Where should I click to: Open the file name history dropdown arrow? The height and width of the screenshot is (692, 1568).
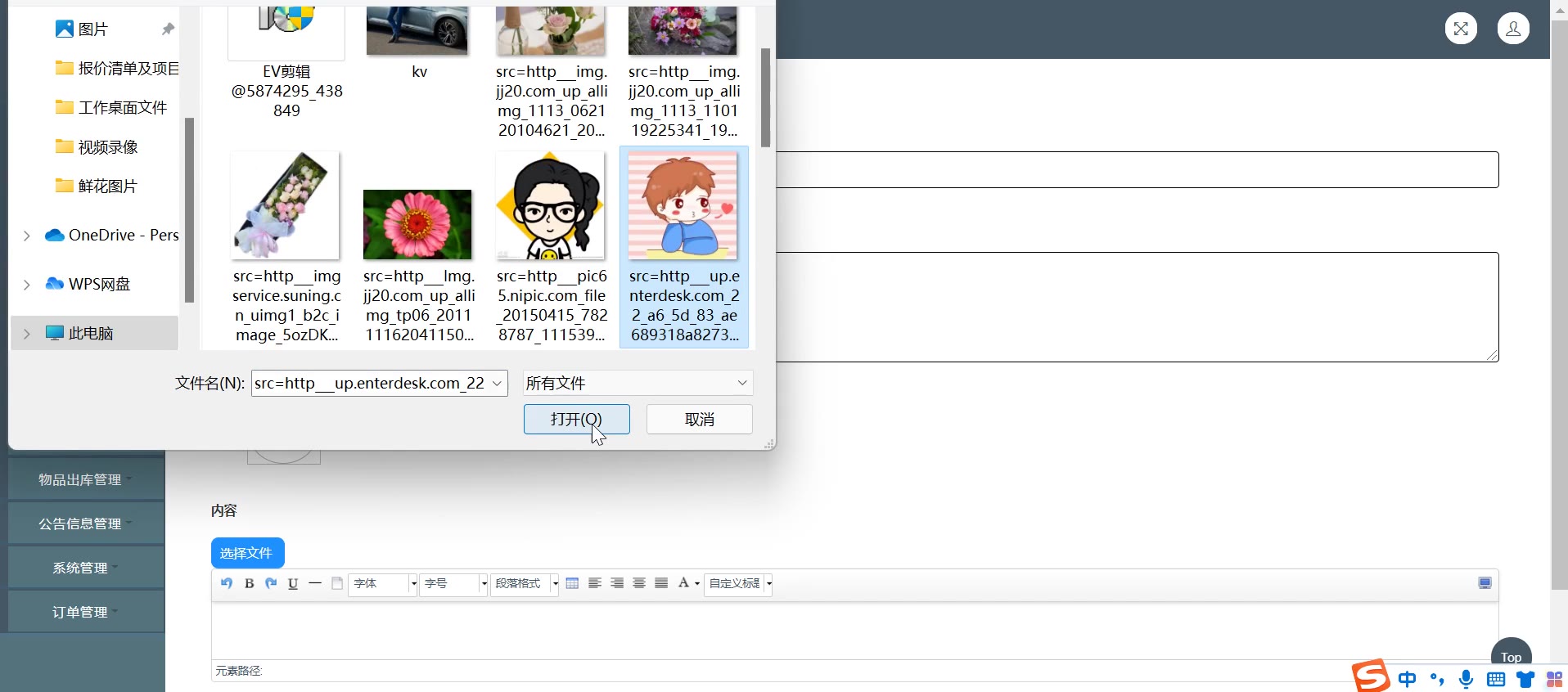coord(497,384)
